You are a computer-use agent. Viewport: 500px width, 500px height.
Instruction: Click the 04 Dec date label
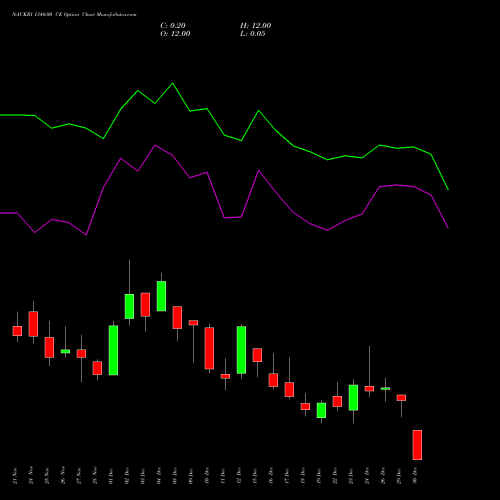pyautogui.click(x=159, y=476)
